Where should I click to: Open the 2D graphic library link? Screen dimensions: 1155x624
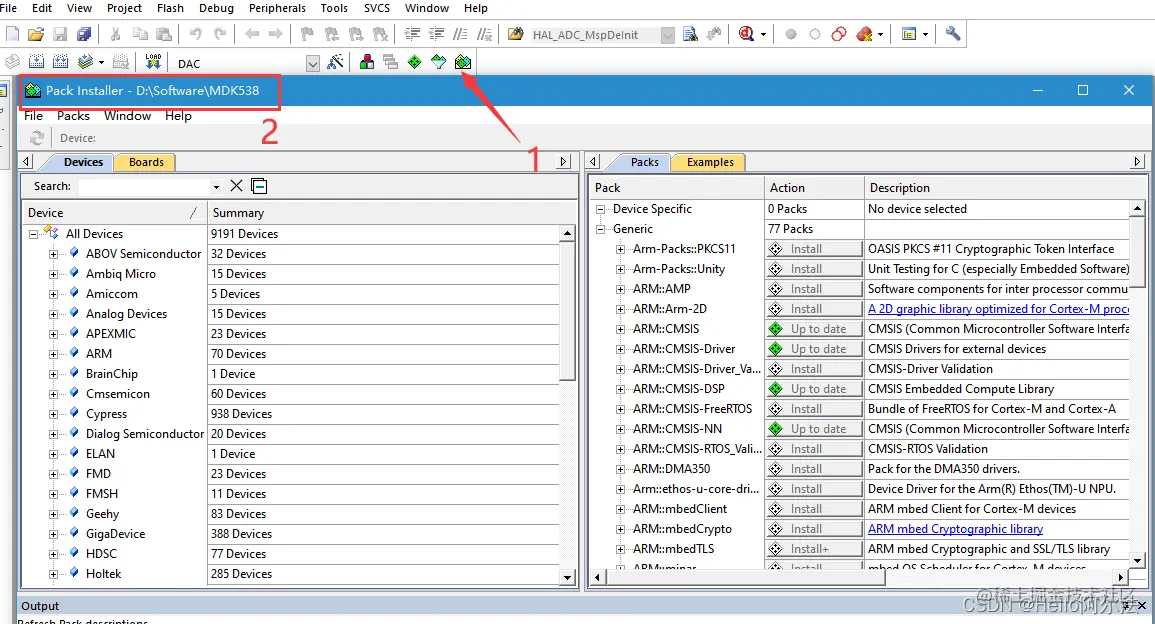coord(998,309)
